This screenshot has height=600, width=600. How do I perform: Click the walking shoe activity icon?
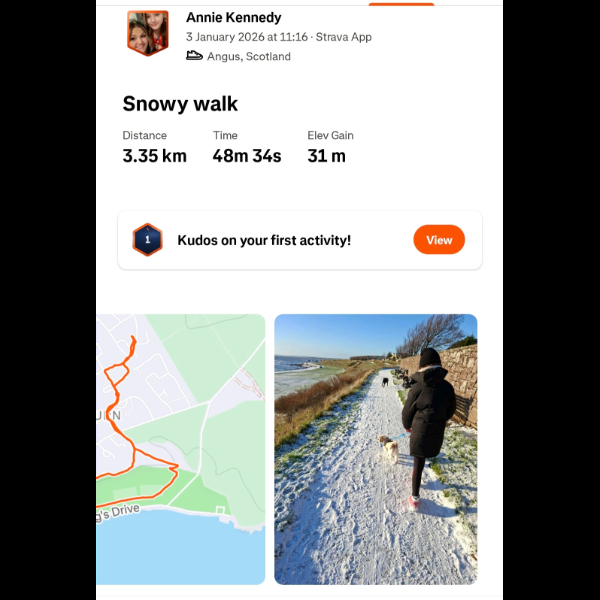point(194,56)
